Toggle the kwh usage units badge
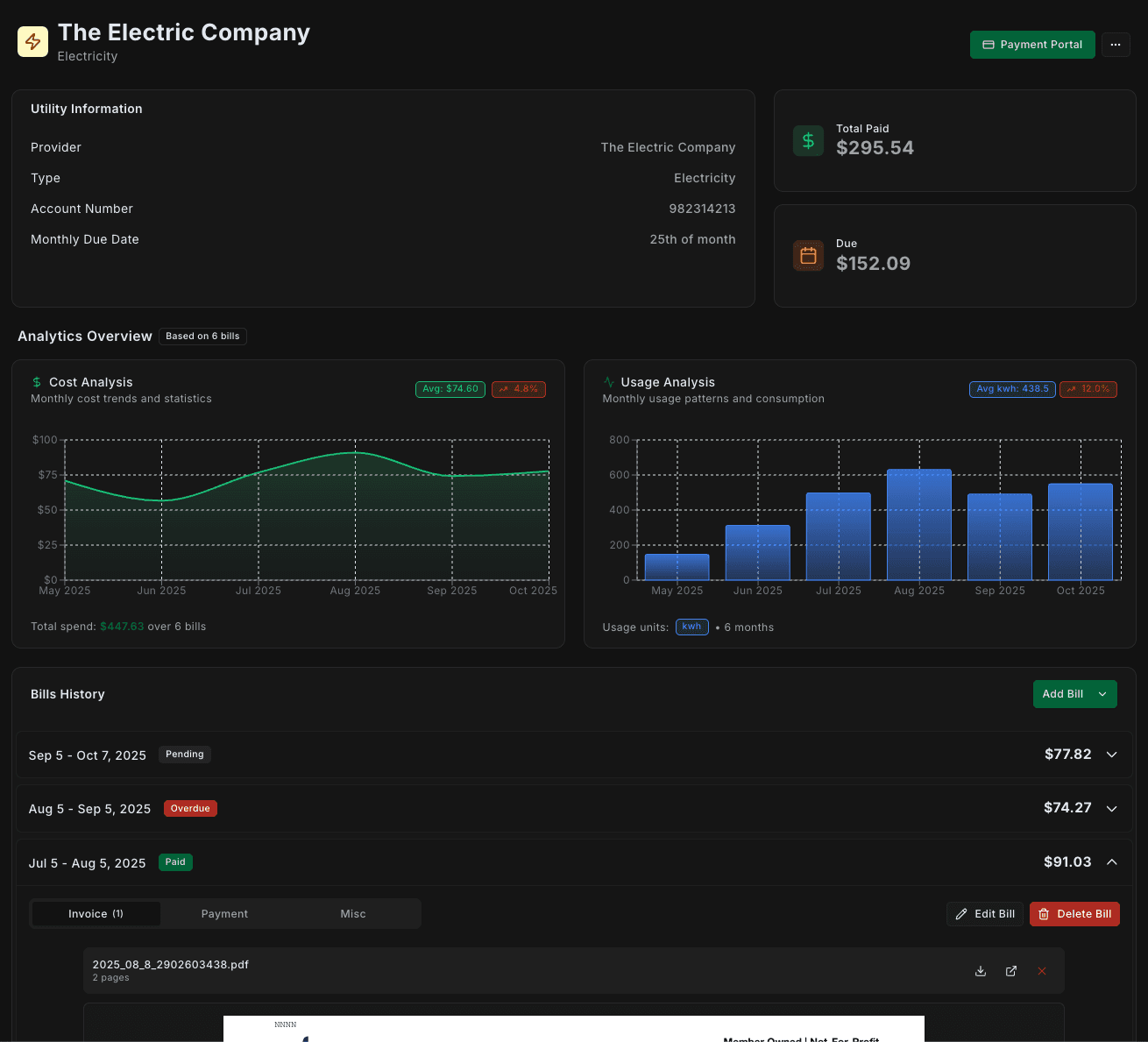 click(692, 627)
